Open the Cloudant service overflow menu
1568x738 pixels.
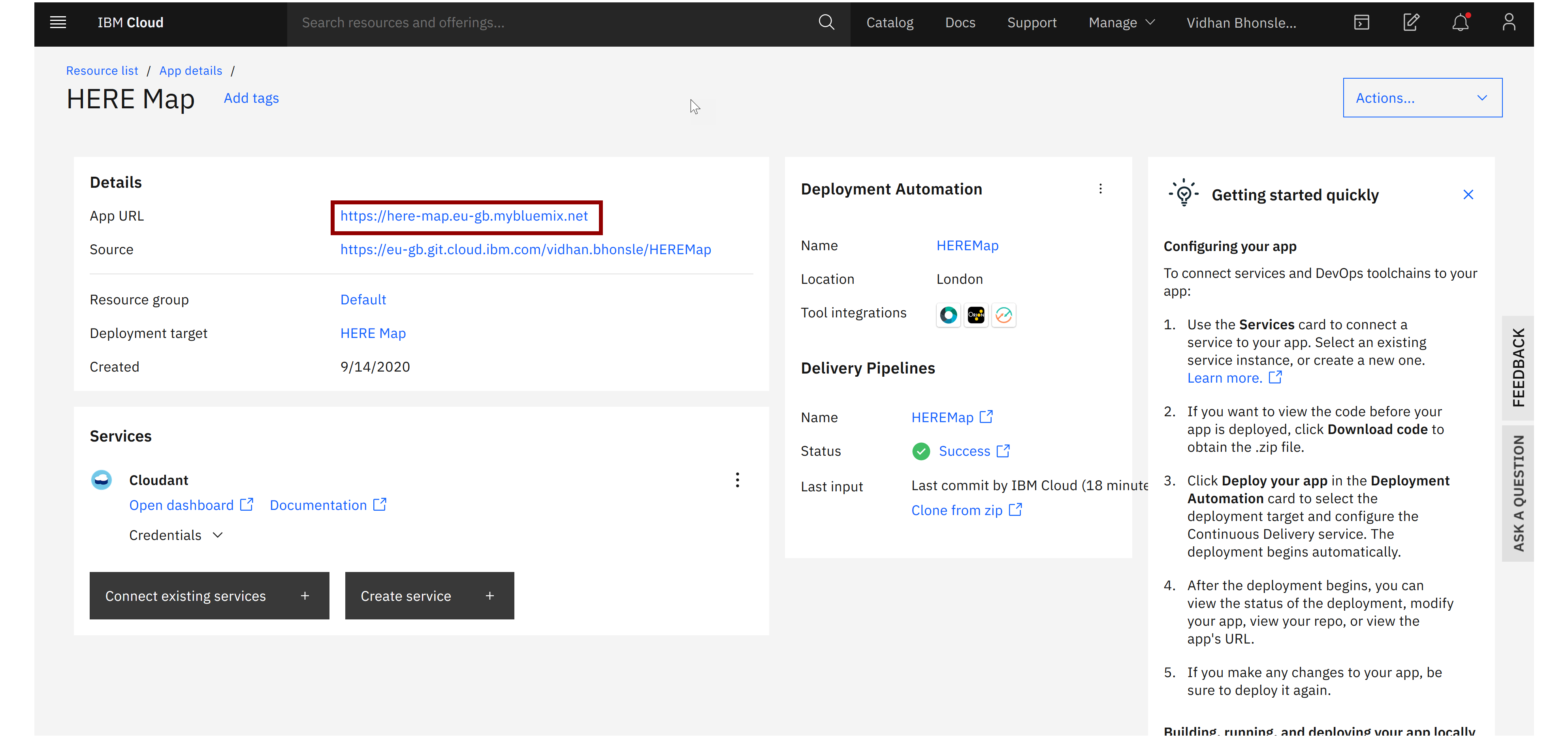pyautogui.click(x=737, y=480)
